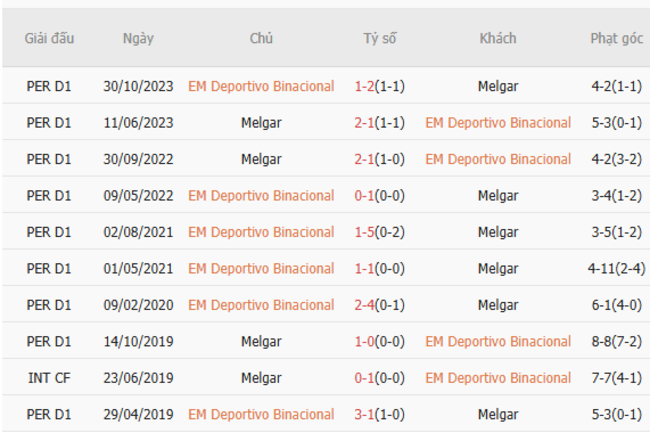Select the "Chủ" column header
Viewport: 650px width, 433px height.
(261, 39)
